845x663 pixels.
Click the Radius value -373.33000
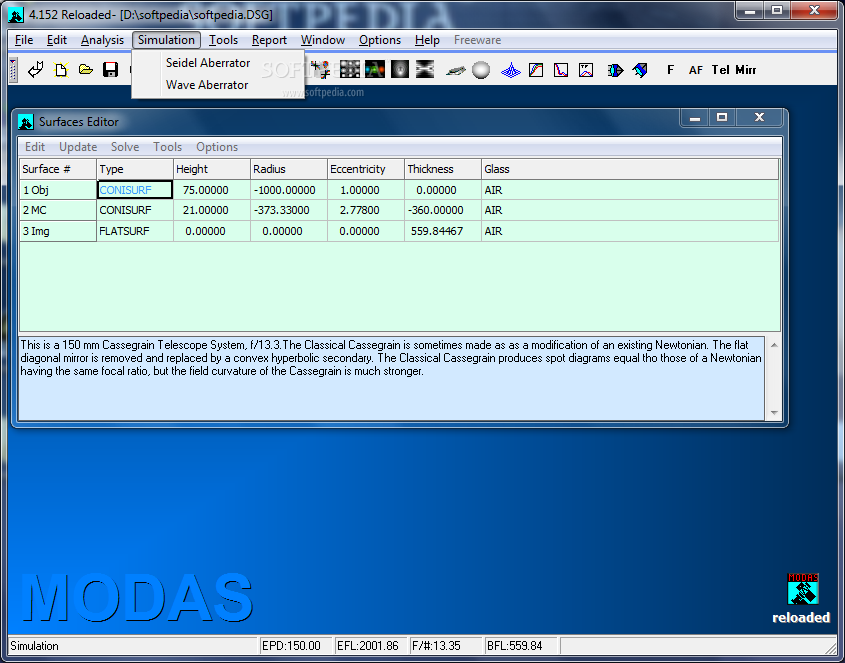pyautogui.click(x=289, y=210)
